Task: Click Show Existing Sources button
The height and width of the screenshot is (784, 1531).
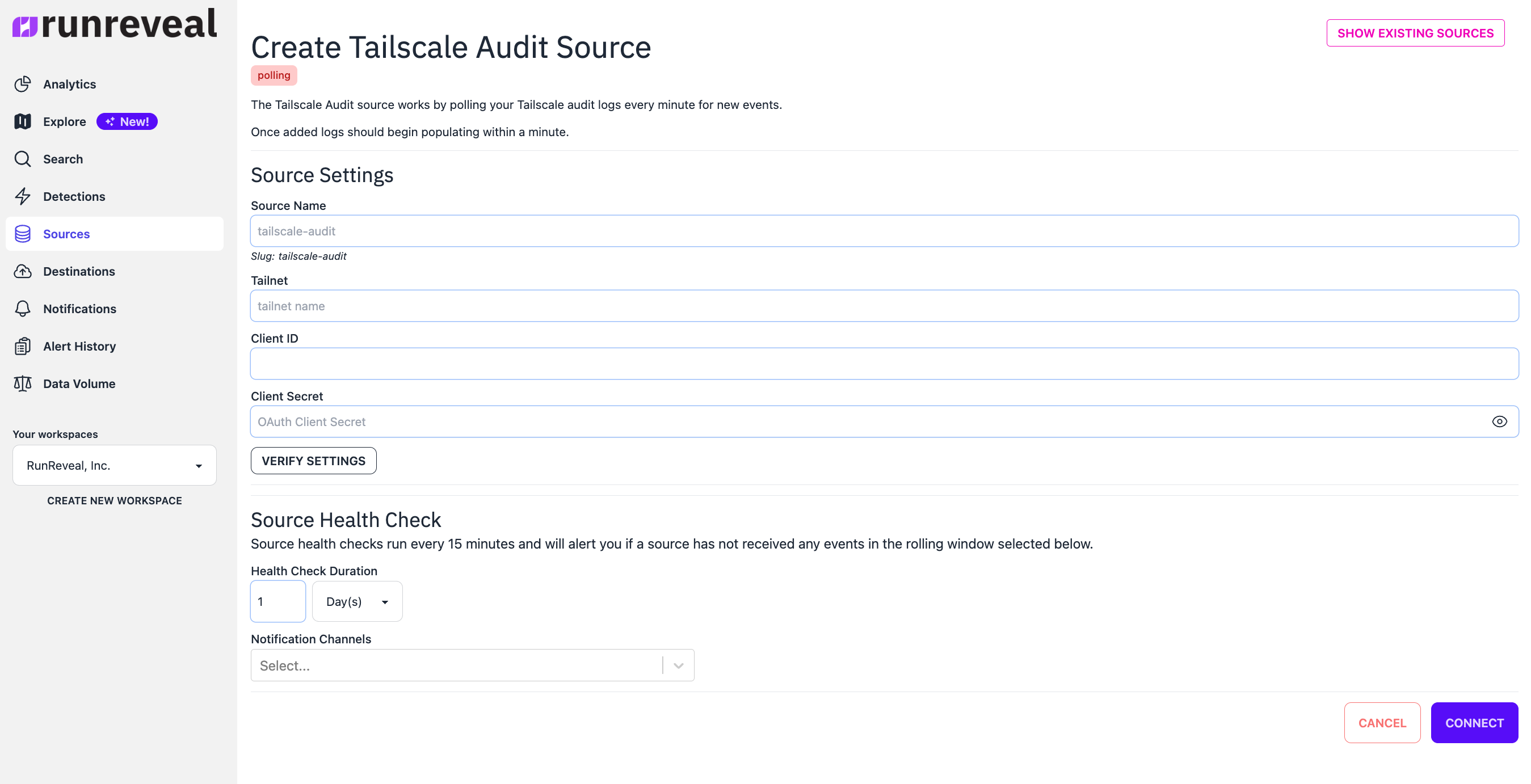Action: (x=1415, y=33)
